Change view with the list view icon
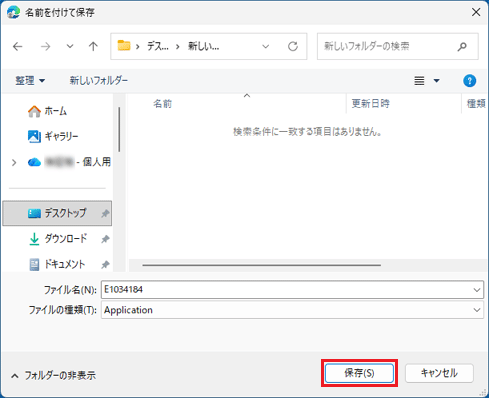The height and width of the screenshot is (398, 489). click(x=419, y=81)
